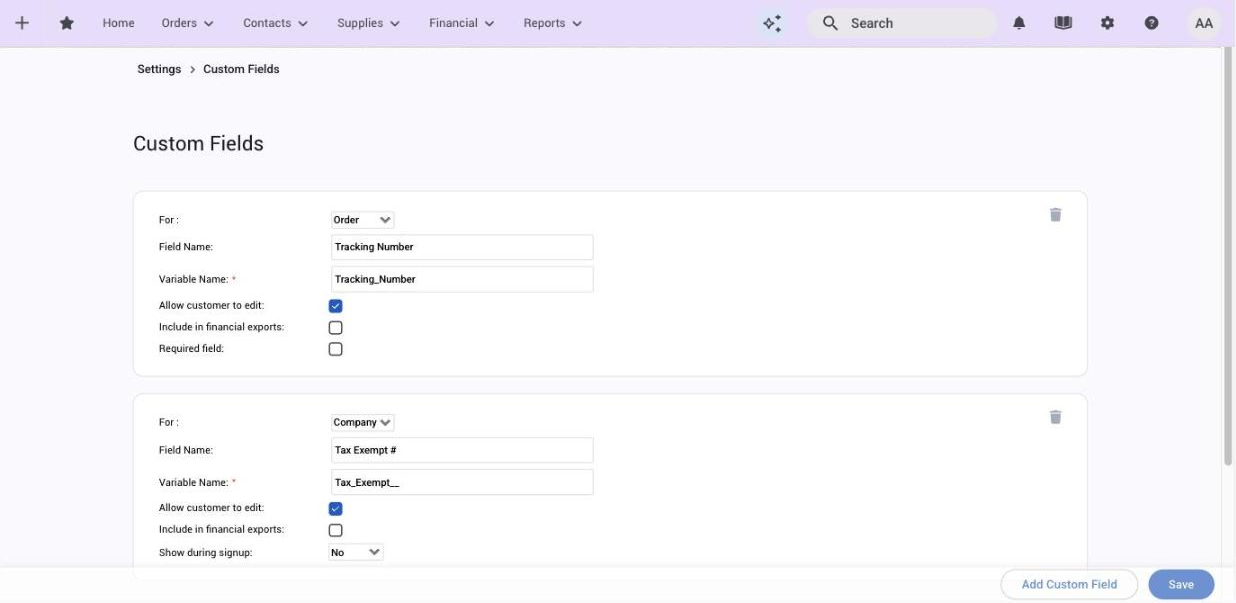Edit the Tracking Number field name input
Viewport: 1236px width, 603px height.
point(462,247)
